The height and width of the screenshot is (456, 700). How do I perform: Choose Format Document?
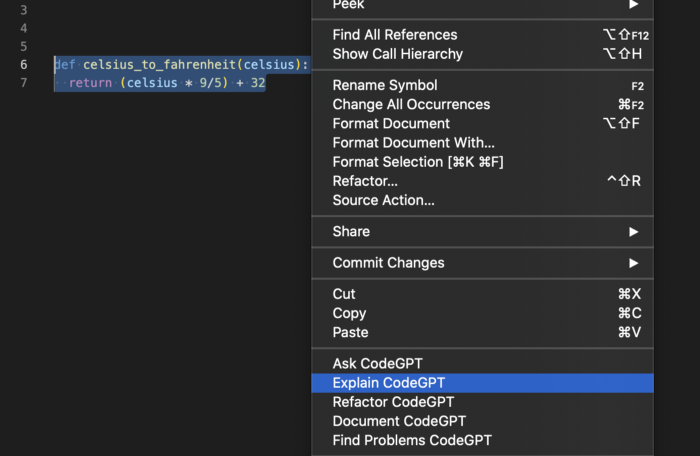[x=391, y=124]
